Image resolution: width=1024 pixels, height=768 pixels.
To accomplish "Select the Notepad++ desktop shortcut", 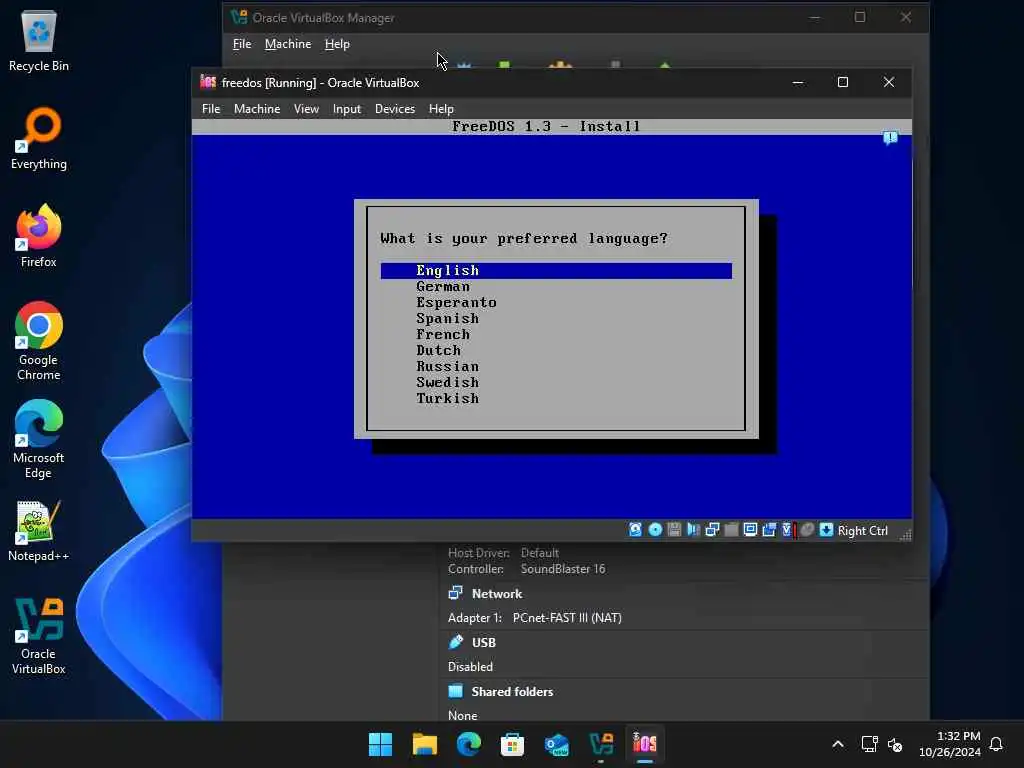I will 39,531.
